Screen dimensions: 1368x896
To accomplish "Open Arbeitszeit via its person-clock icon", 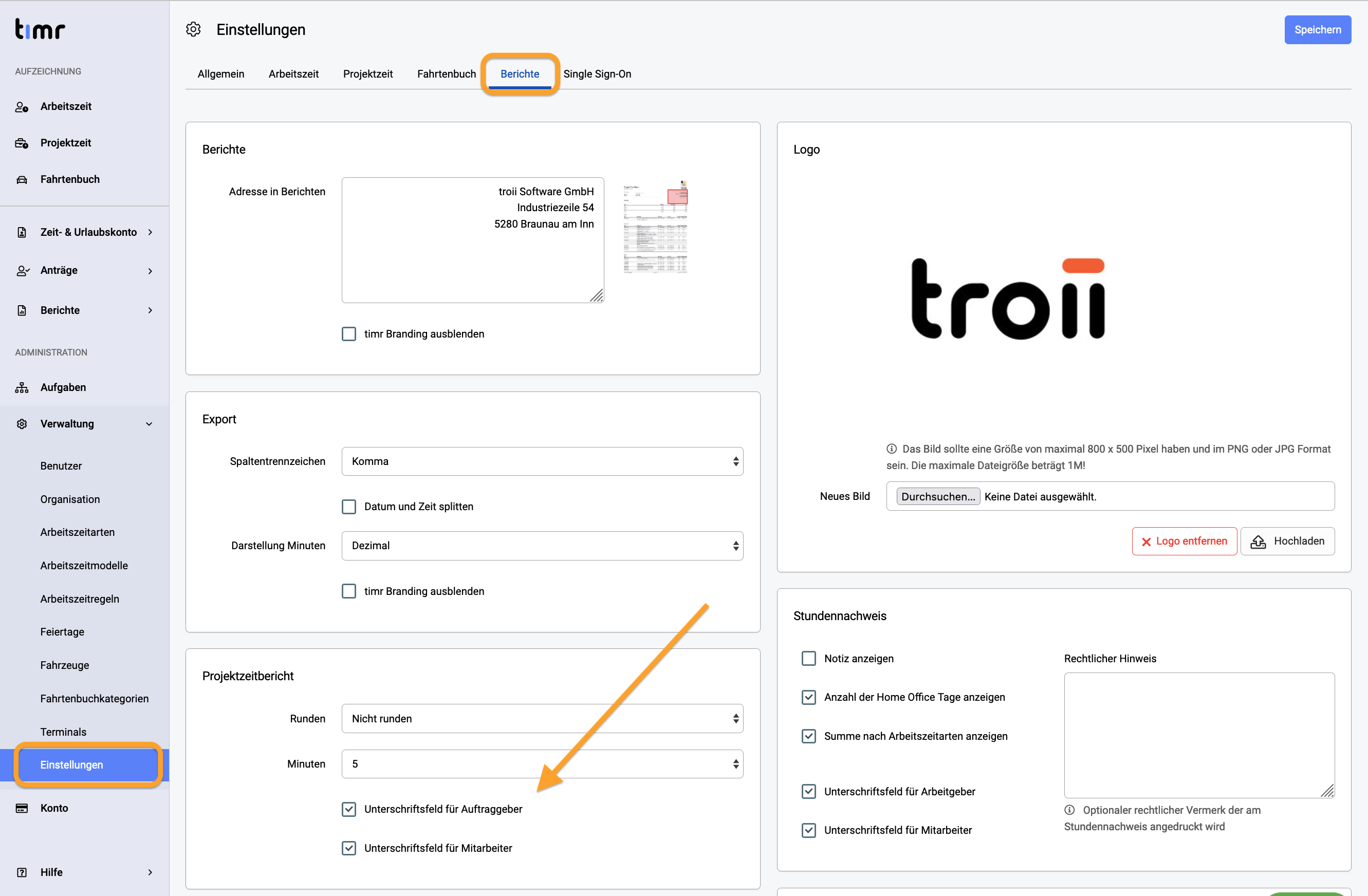I will point(22,107).
